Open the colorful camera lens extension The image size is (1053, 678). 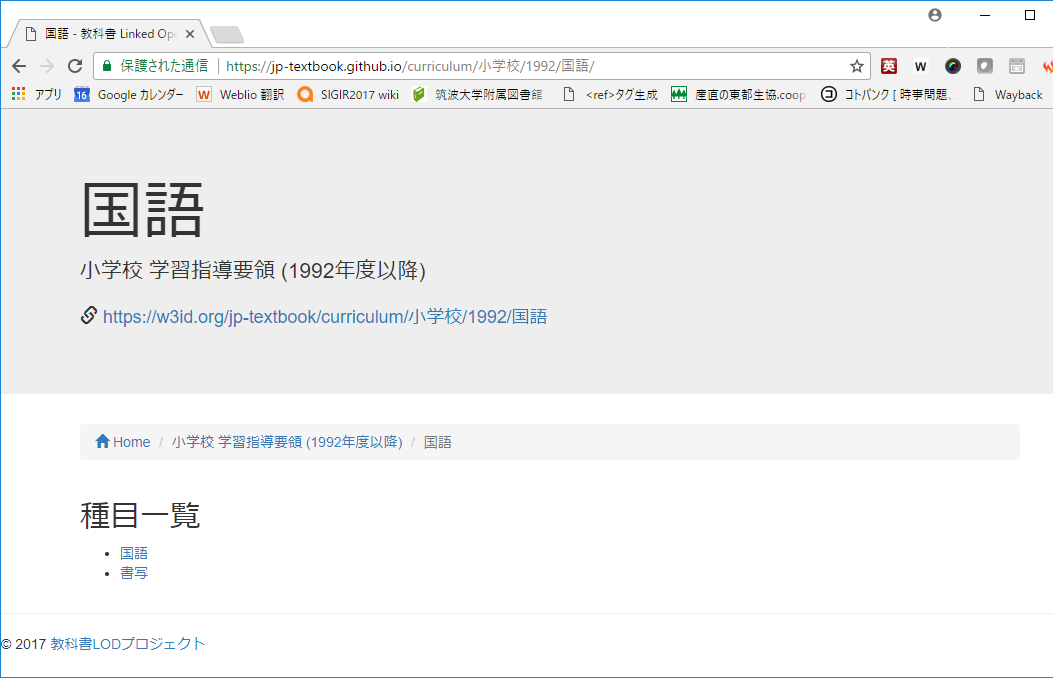pyautogui.click(x=952, y=65)
